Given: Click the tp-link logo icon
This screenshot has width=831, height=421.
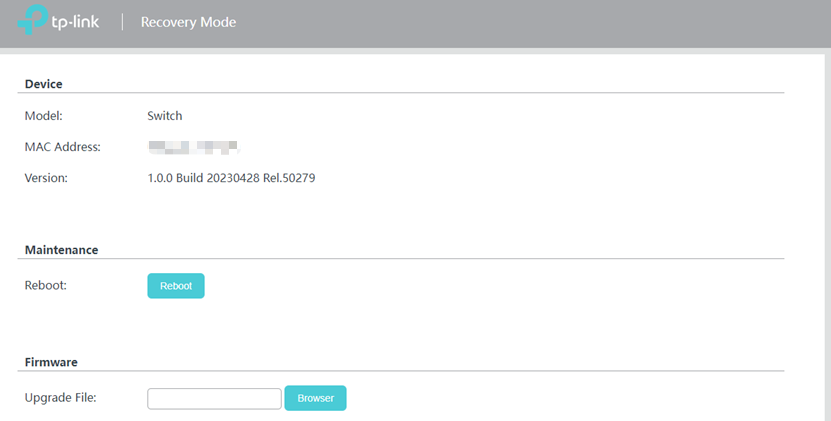Looking at the screenshot, I should coord(32,22).
